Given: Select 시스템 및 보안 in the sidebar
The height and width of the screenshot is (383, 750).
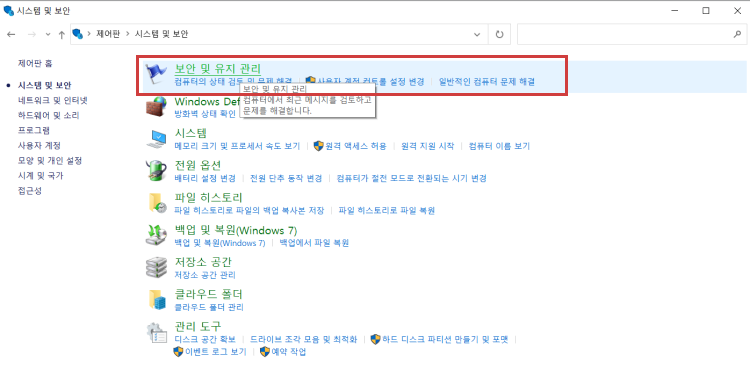Looking at the screenshot, I should (x=44, y=85).
